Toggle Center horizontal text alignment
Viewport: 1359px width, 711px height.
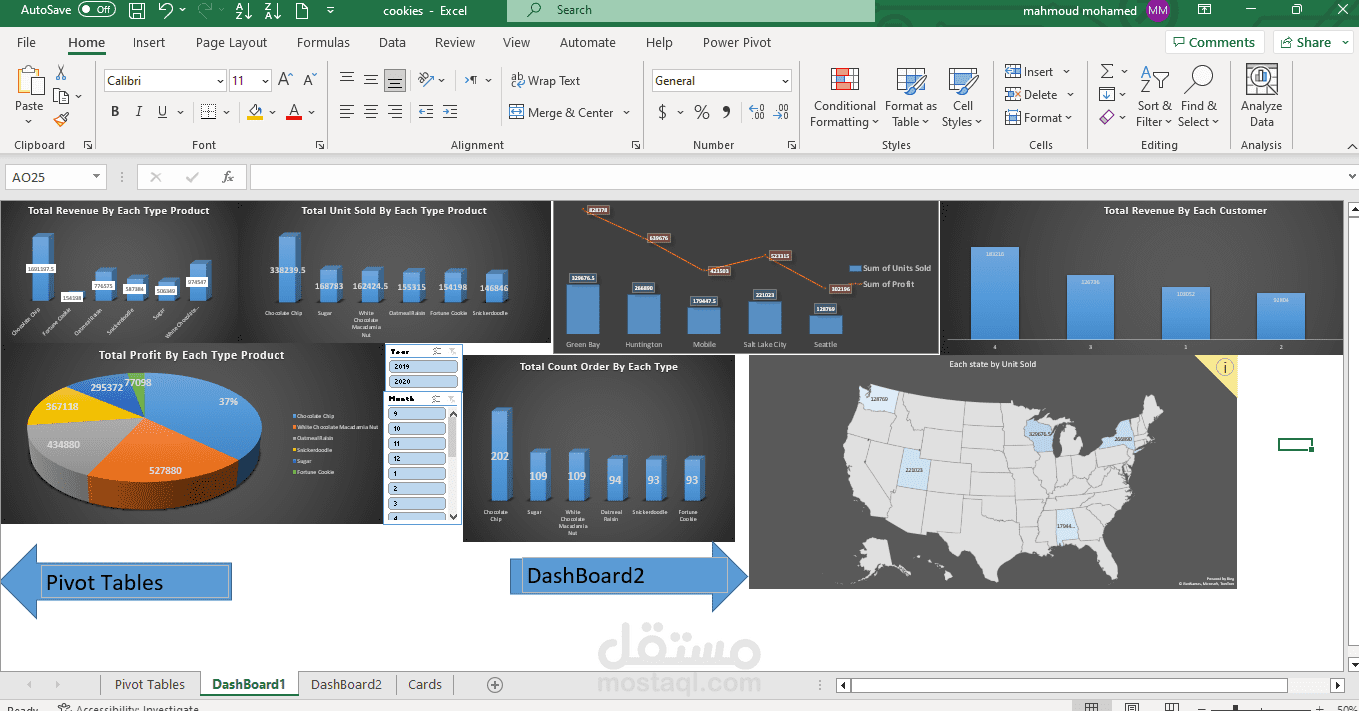(371, 112)
